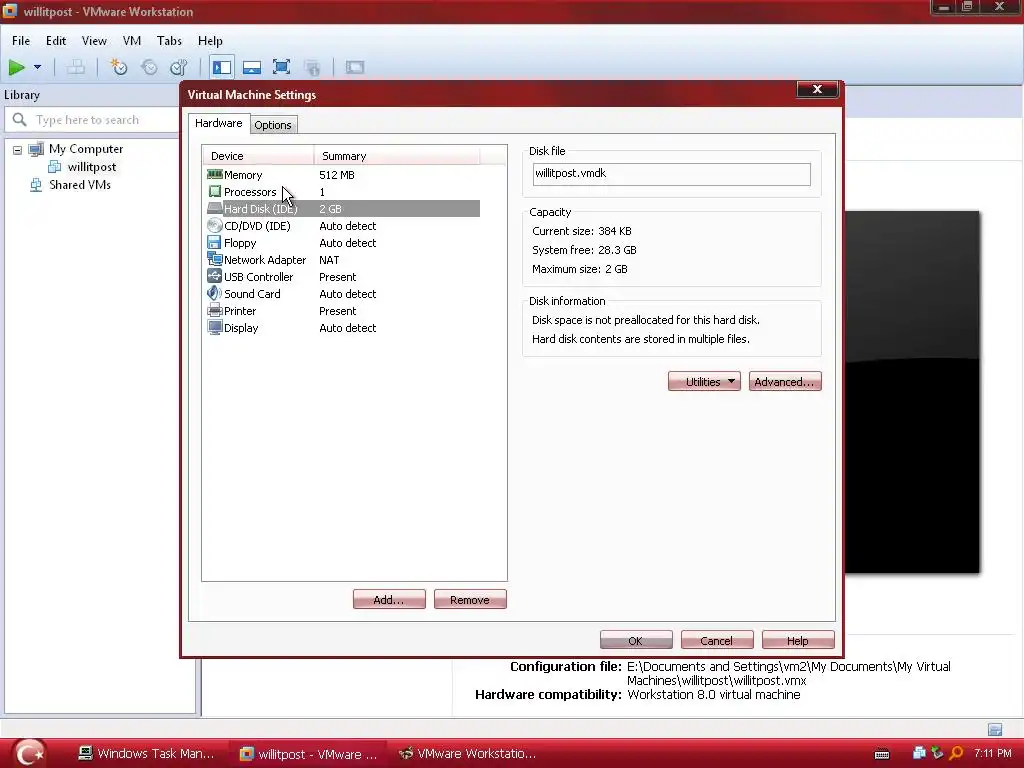1024x768 pixels.
Task: Click the Send Ctrl+Alt+Del toolbar icon
Action: point(76,67)
